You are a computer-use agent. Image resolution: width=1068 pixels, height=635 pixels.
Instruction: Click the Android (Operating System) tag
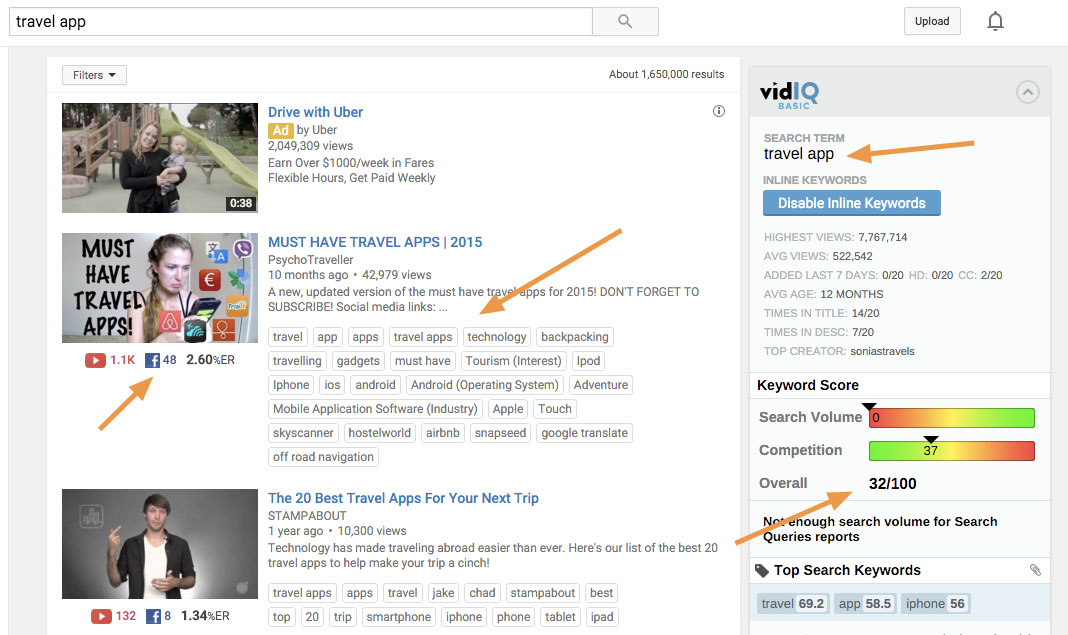tap(485, 384)
